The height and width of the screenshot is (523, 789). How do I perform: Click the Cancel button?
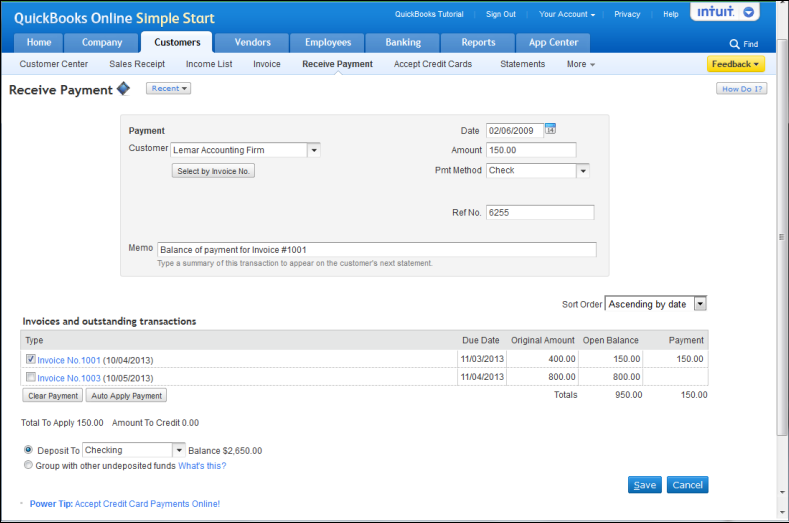tap(687, 485)
